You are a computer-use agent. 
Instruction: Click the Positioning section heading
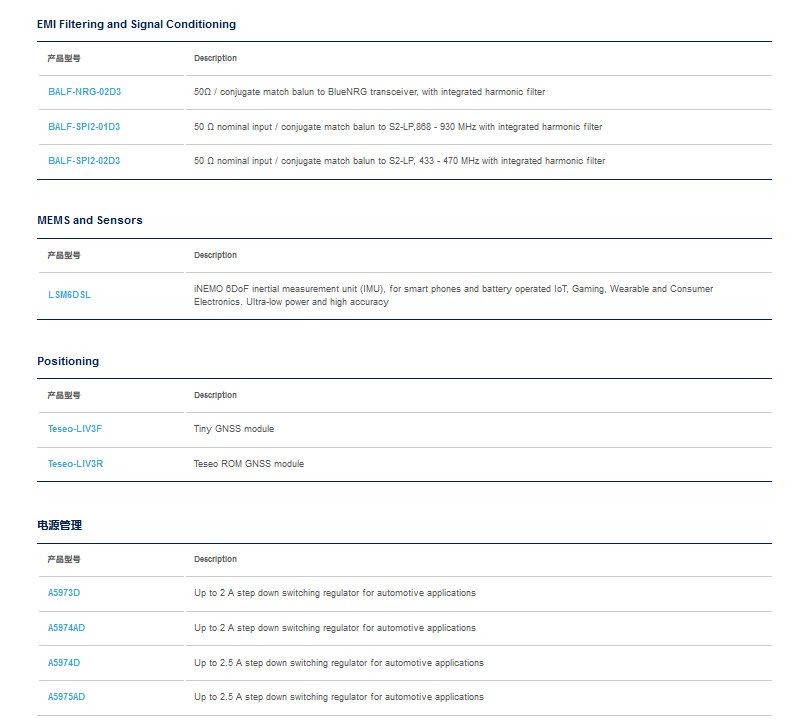pos(68,361)
